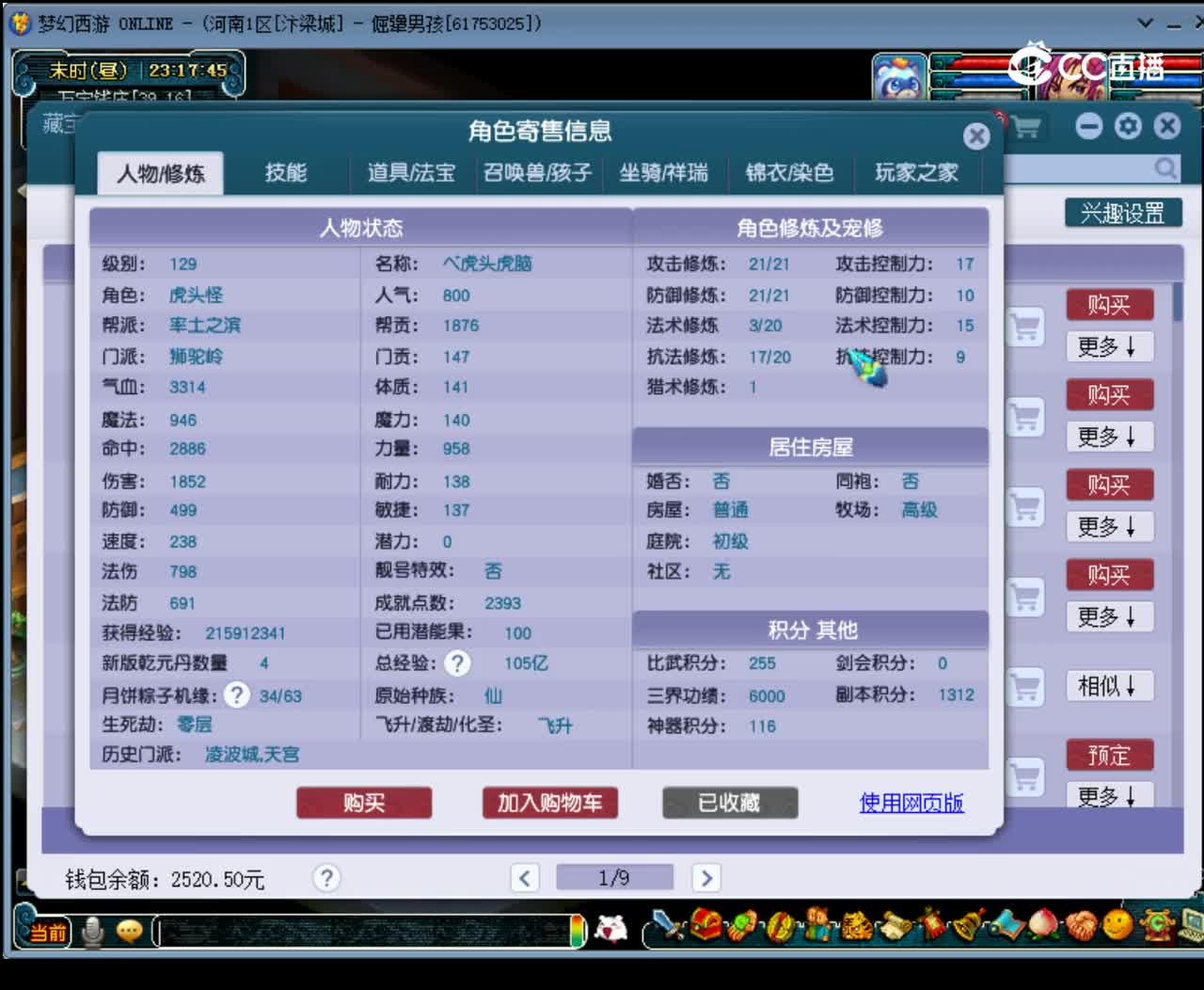The width and height of the screenshot is (1204, 990).
Task: Click the first 购买 button in the listing
Action: (1109, 305)
